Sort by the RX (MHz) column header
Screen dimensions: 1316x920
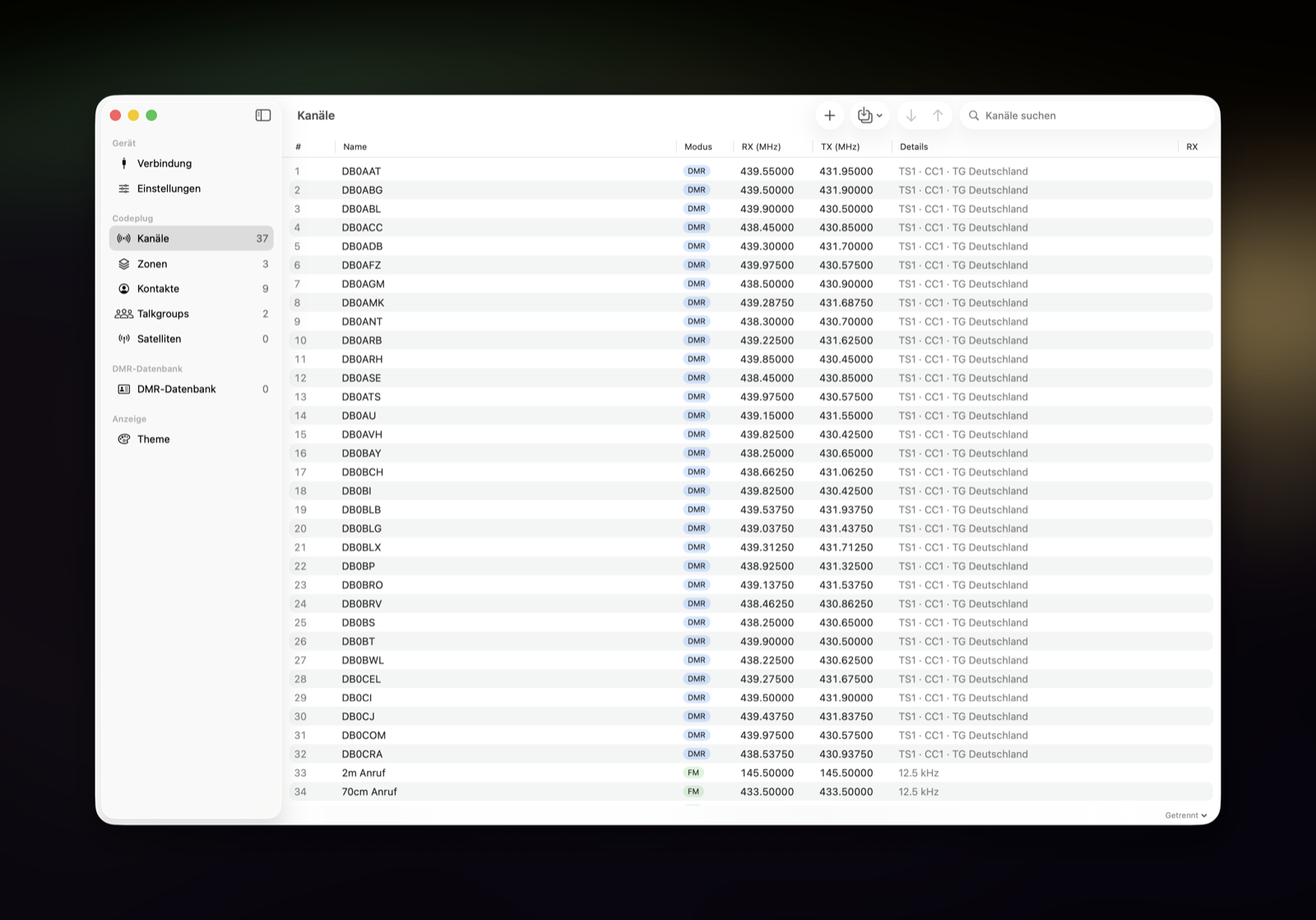pyautogui.click(x=761, y=146)
